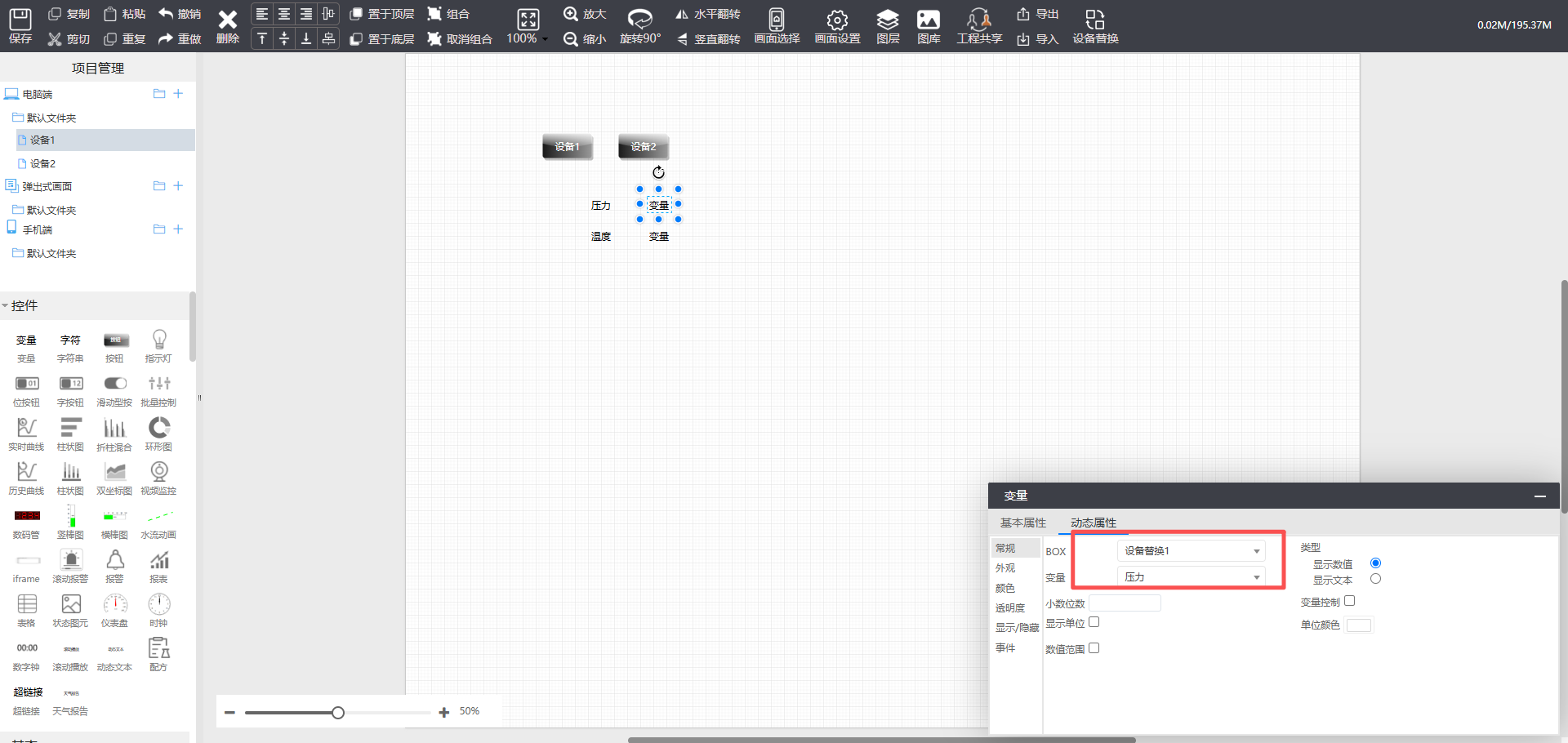Open 设备2 page in project tree
Image resolution: width=1568 pixels, height=743 pixels.
[42, 163]
